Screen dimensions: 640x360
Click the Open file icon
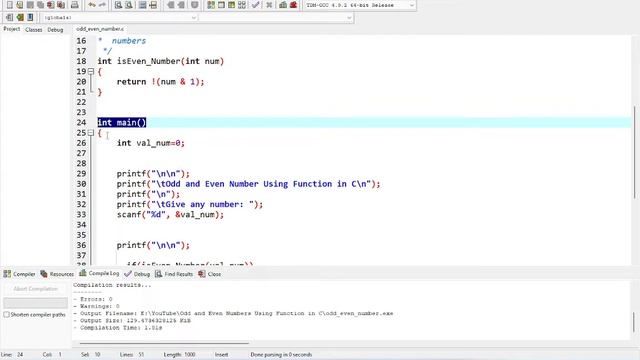pyautogui.click(x=20, y=5)
